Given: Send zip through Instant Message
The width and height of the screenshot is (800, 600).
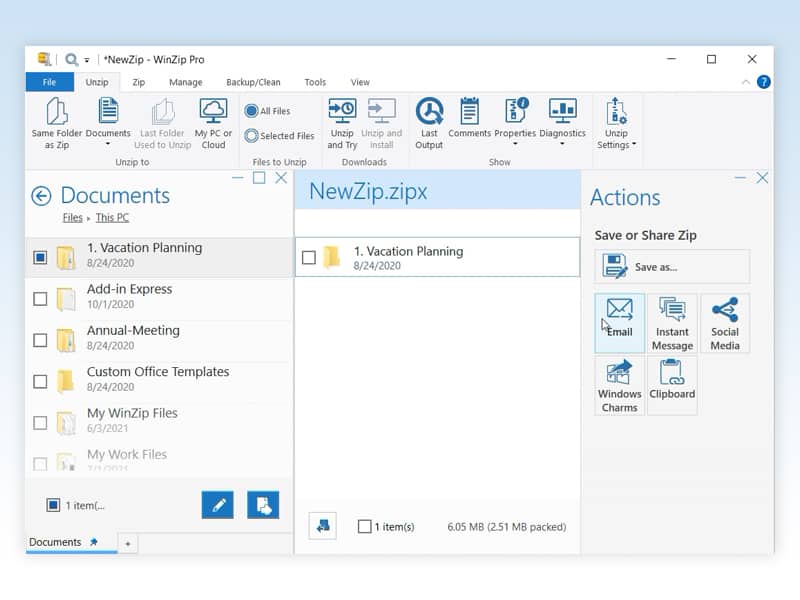Looking at the screenshot, I should tap(672, 322).
